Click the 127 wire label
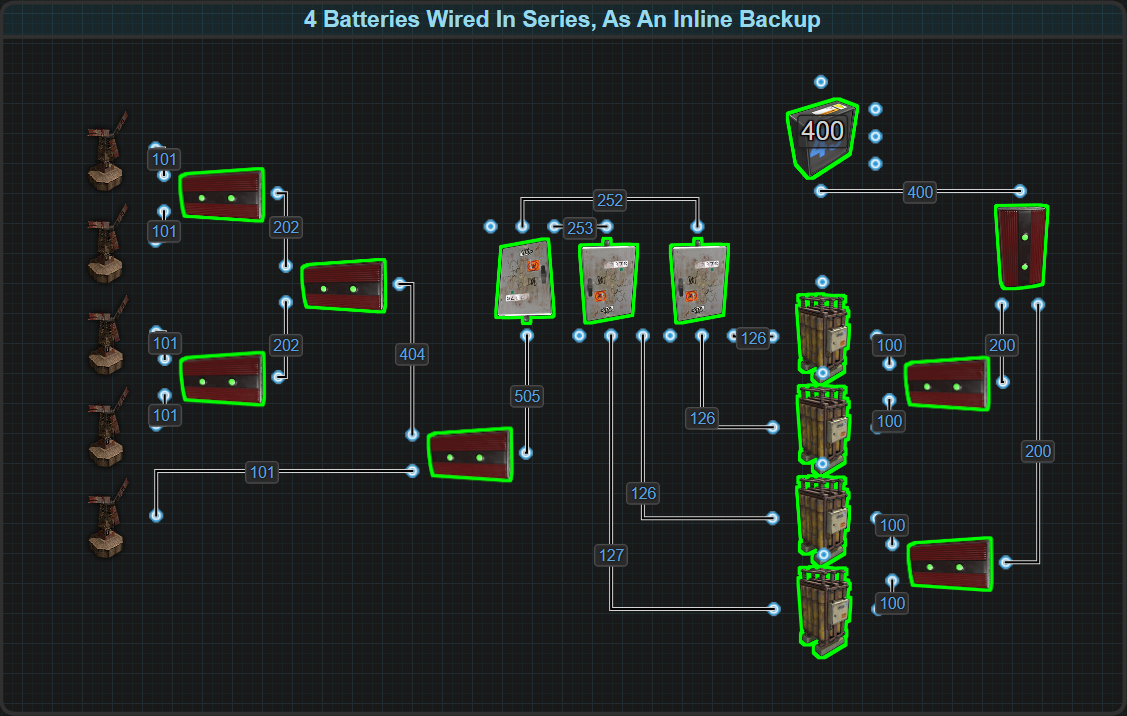This screenshot has width=1127, height=716. [611, 555]
